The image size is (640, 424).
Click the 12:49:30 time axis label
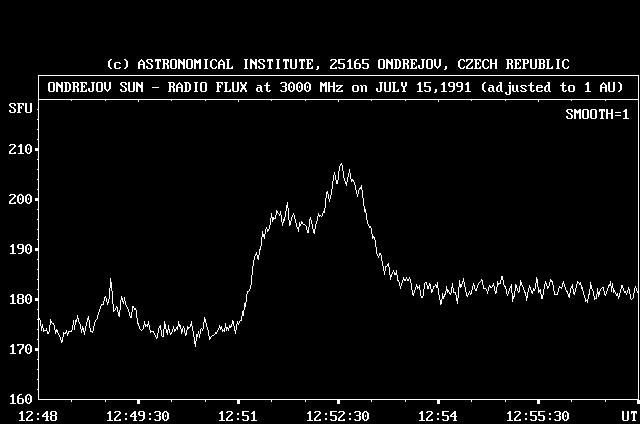138,416
